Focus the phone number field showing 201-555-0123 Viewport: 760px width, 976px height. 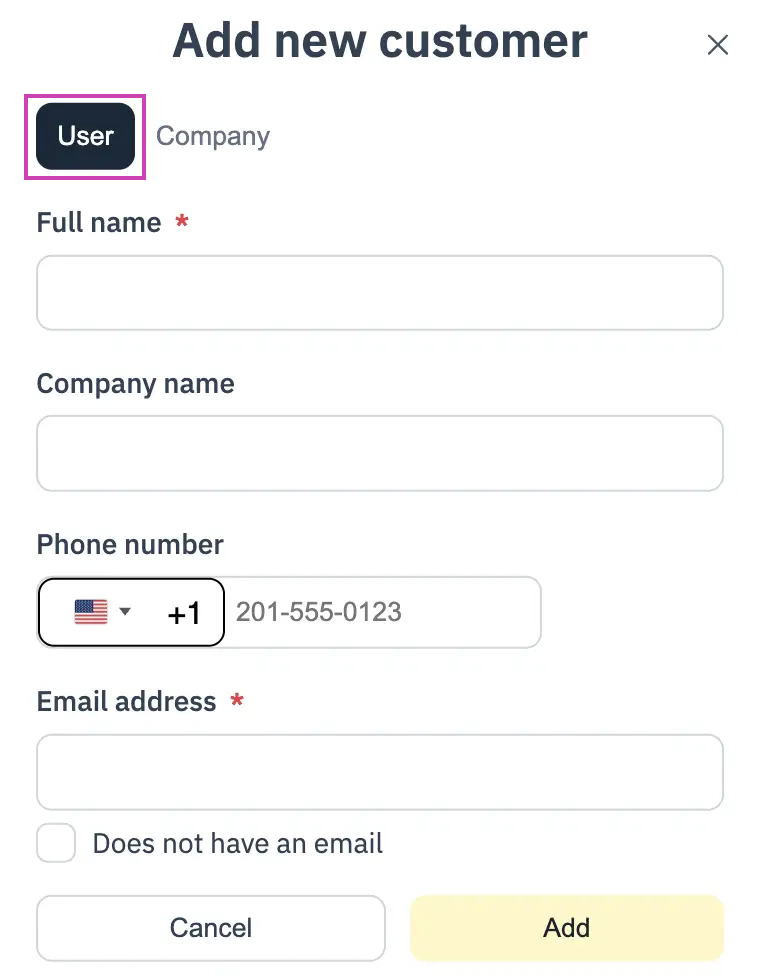point(382,612)
